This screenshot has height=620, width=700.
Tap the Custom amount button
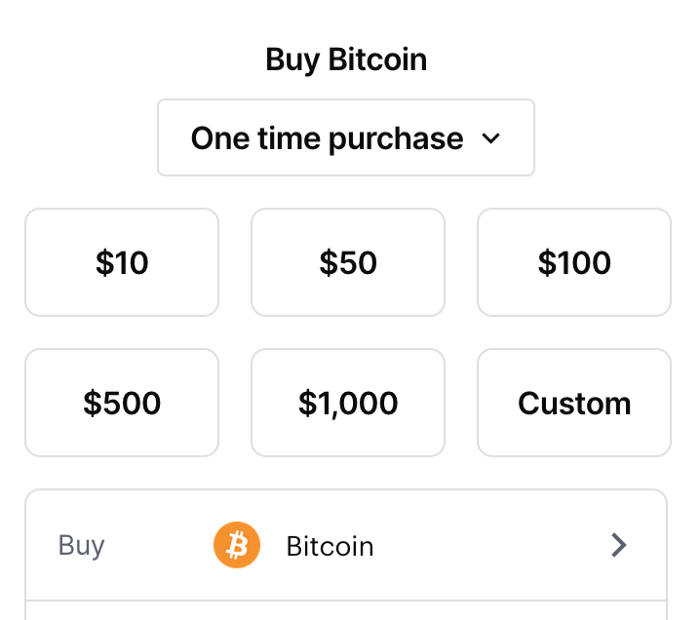[x=574, y=403]
